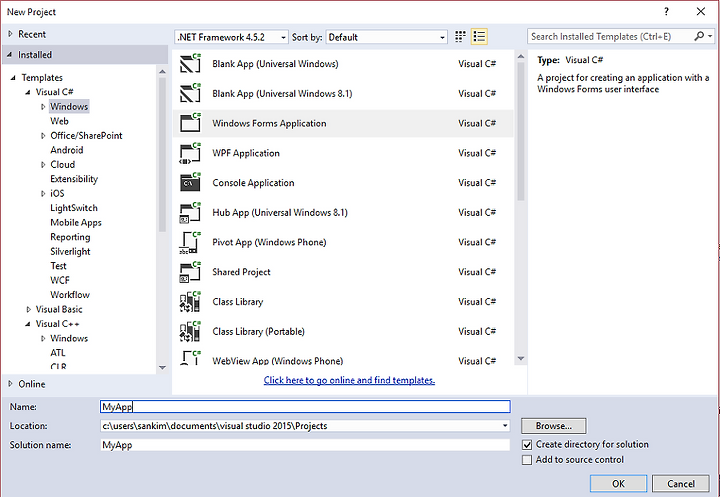Click the go online and find templates link
The height and width of the screenshot is (497, 720).
[349, 380]
